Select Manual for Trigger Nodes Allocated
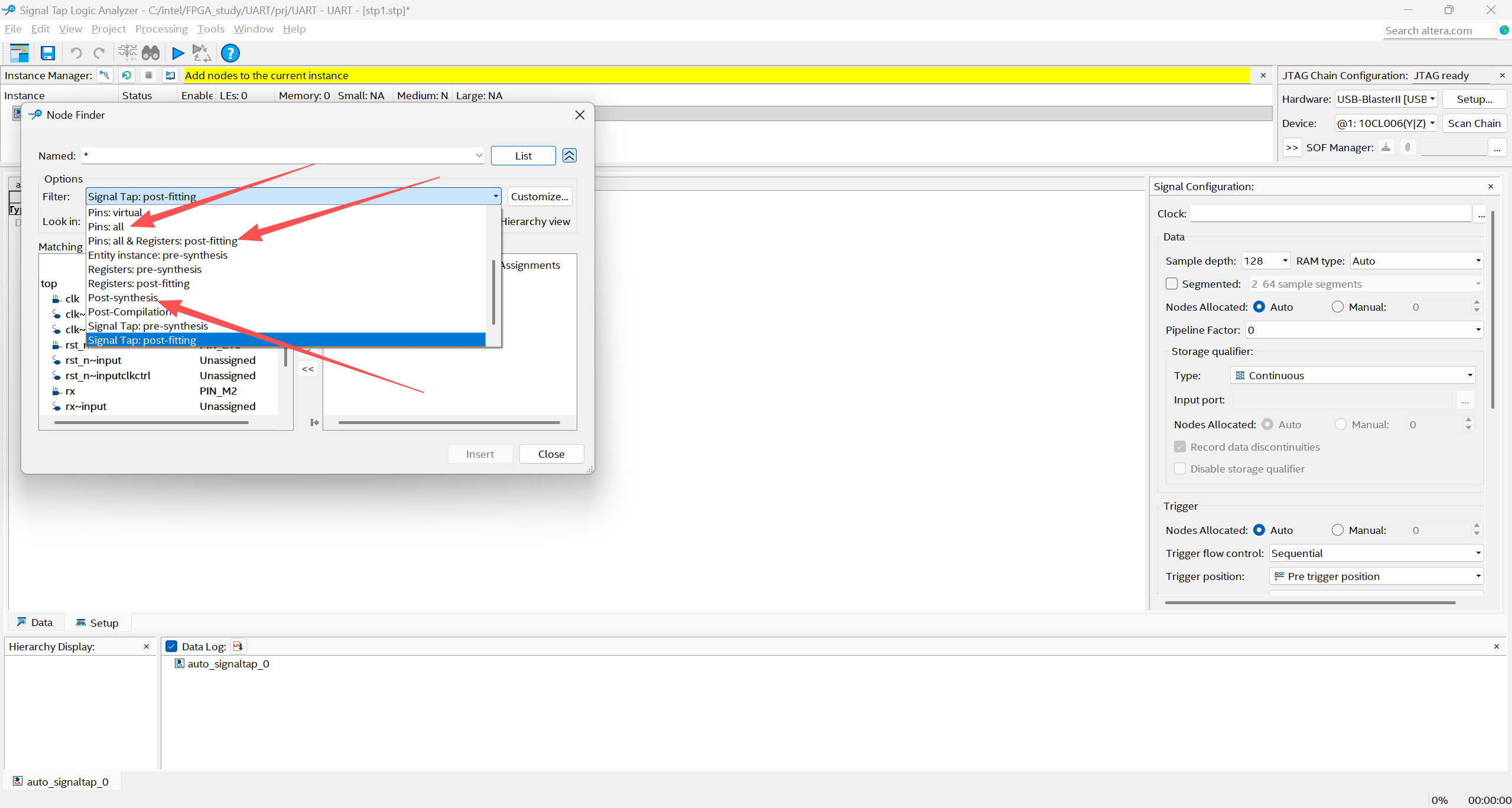 pyautogui.click(x=1338, y=530)
